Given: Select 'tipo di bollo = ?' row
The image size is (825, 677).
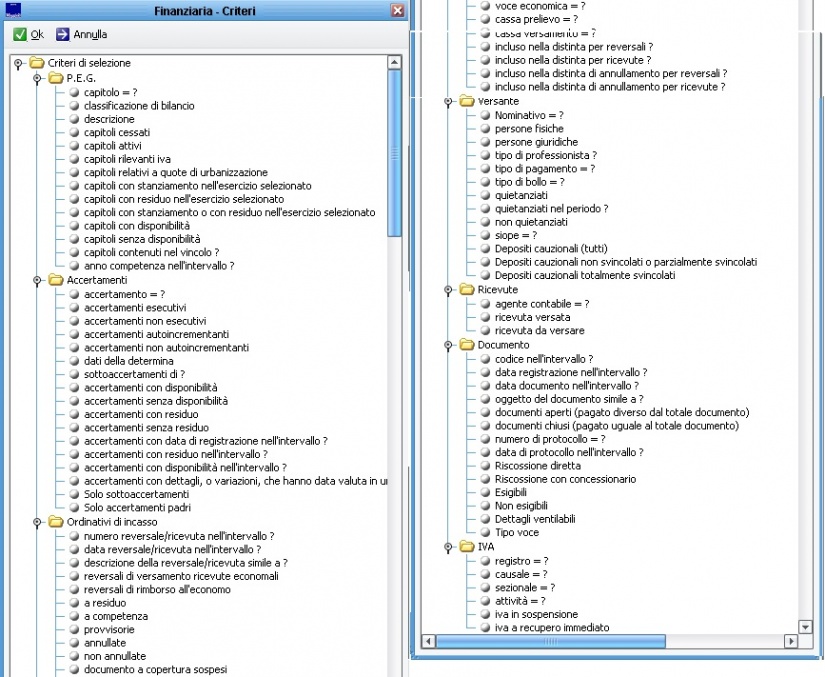Looking at the screenshot, I should [x=530, y=183].
